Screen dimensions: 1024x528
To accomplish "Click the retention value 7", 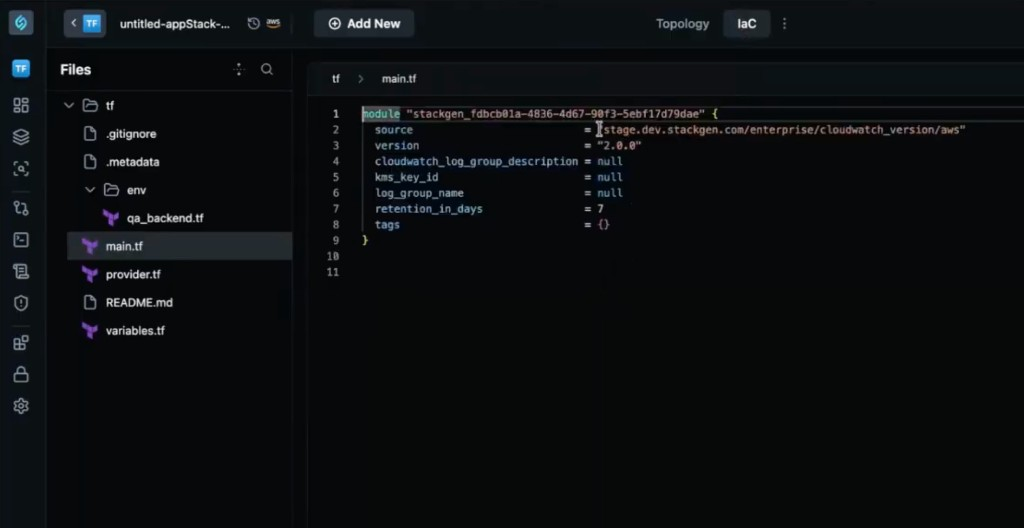I will 600,209.
